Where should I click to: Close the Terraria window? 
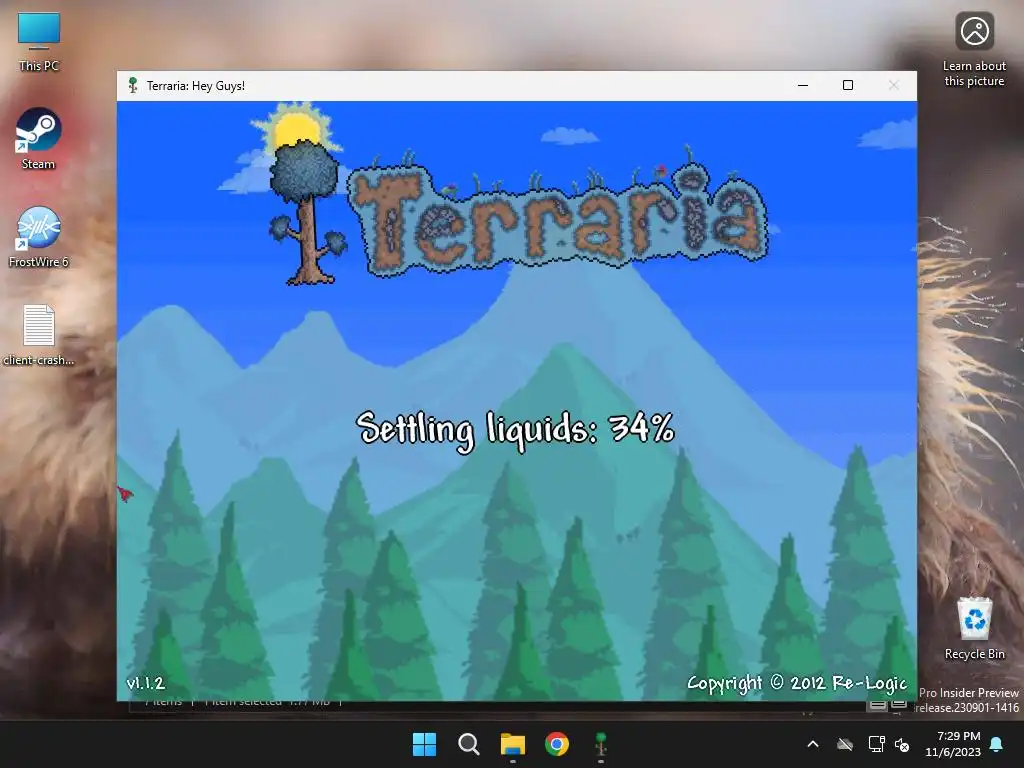coord(893,86)
